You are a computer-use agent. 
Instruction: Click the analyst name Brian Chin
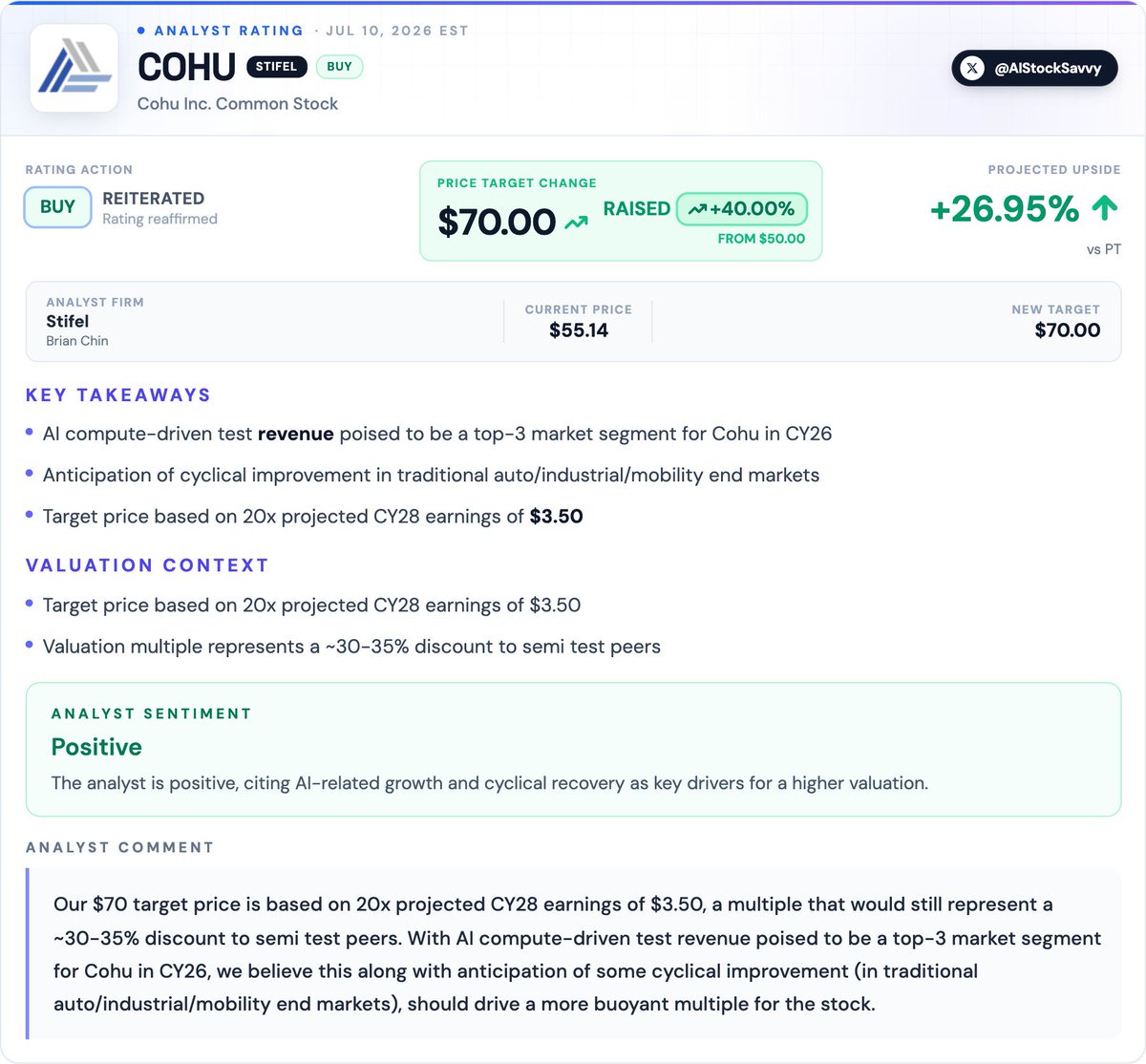(x=77, y=341)
